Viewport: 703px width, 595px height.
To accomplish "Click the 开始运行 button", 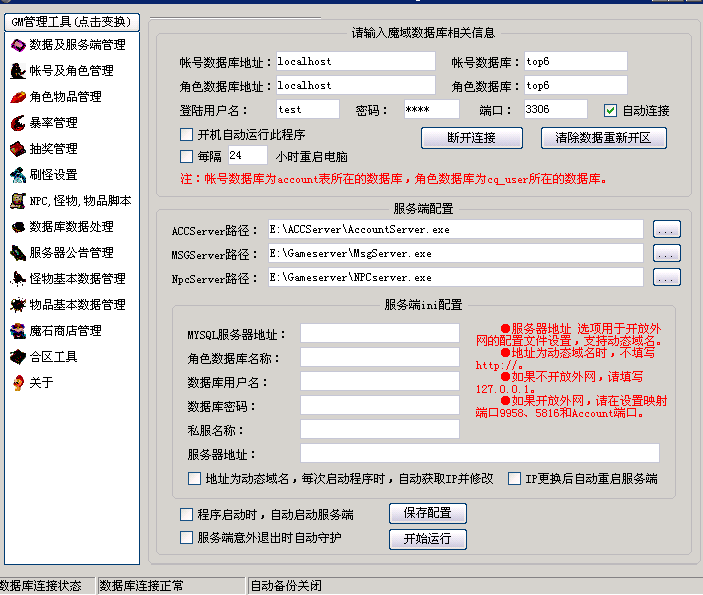I will coord(428,539).
